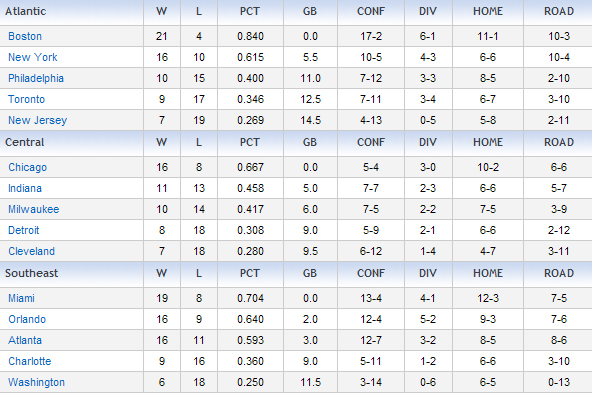This screenshot has height=393, width=592.
Task: Click the Atlantic division header label
Action: click(25, 11)
